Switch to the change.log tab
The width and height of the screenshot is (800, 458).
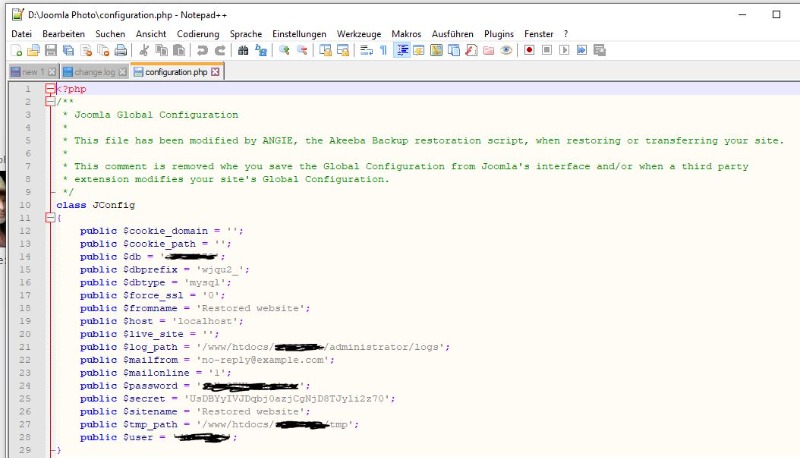point(95,72)
